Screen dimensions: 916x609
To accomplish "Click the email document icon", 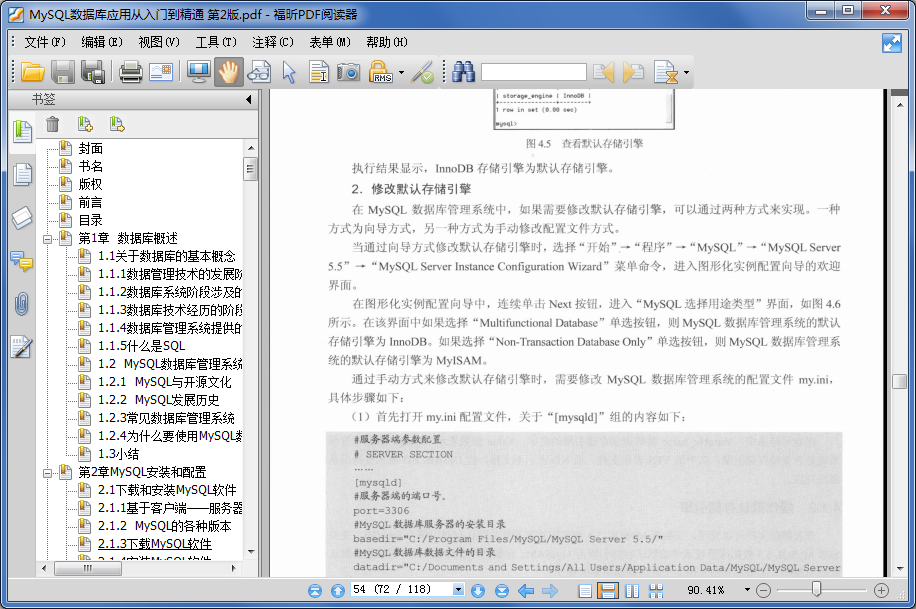I will [161, 72].
